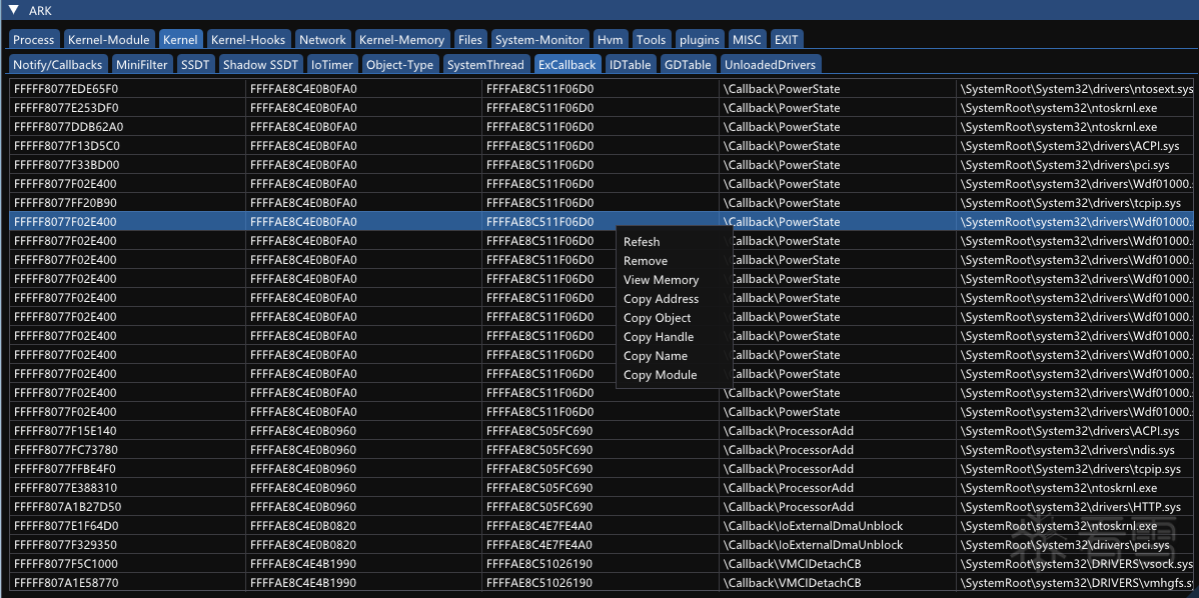
Task: Open the Kernel-Hooks tab
Action: (x=249, y=40)
